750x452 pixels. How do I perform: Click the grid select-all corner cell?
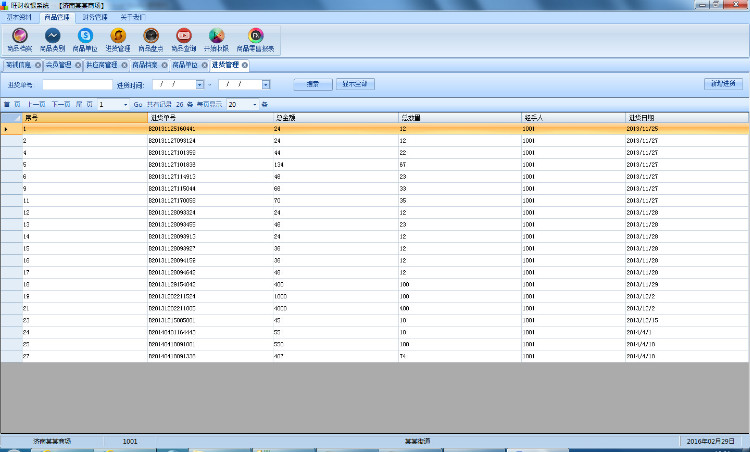click(11, 118)
